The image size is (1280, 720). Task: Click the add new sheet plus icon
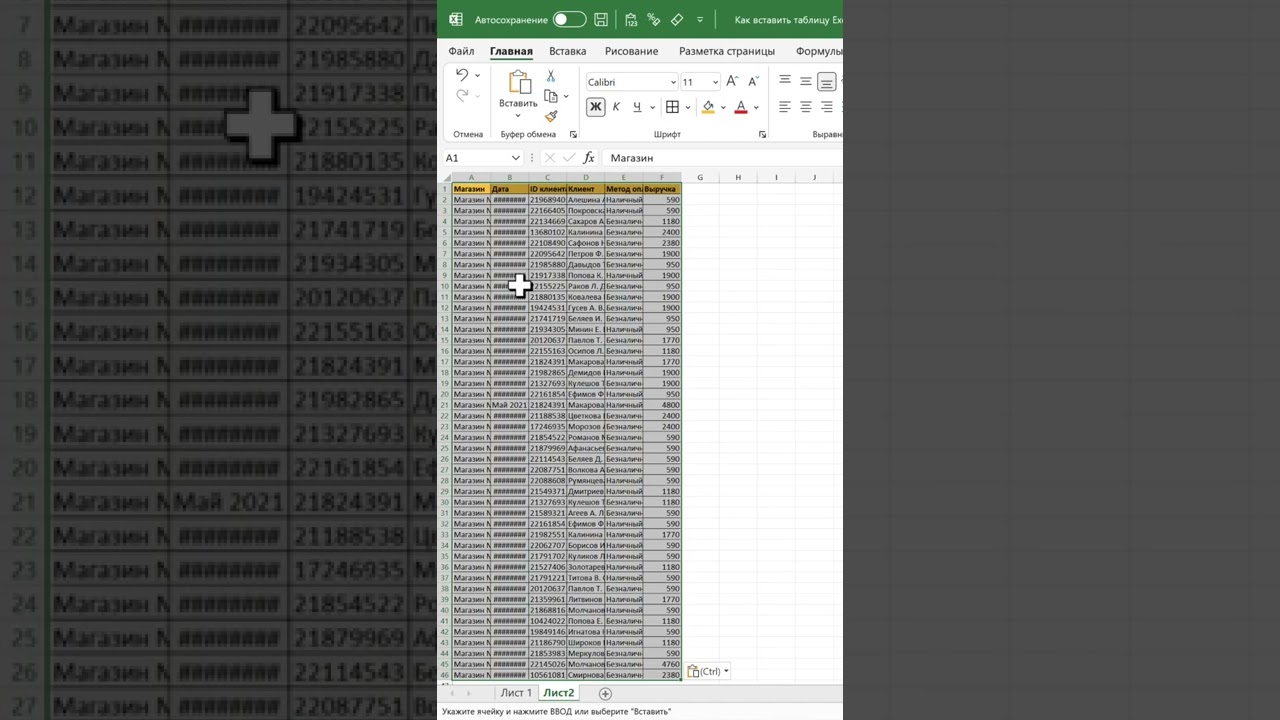coord(605,693)
